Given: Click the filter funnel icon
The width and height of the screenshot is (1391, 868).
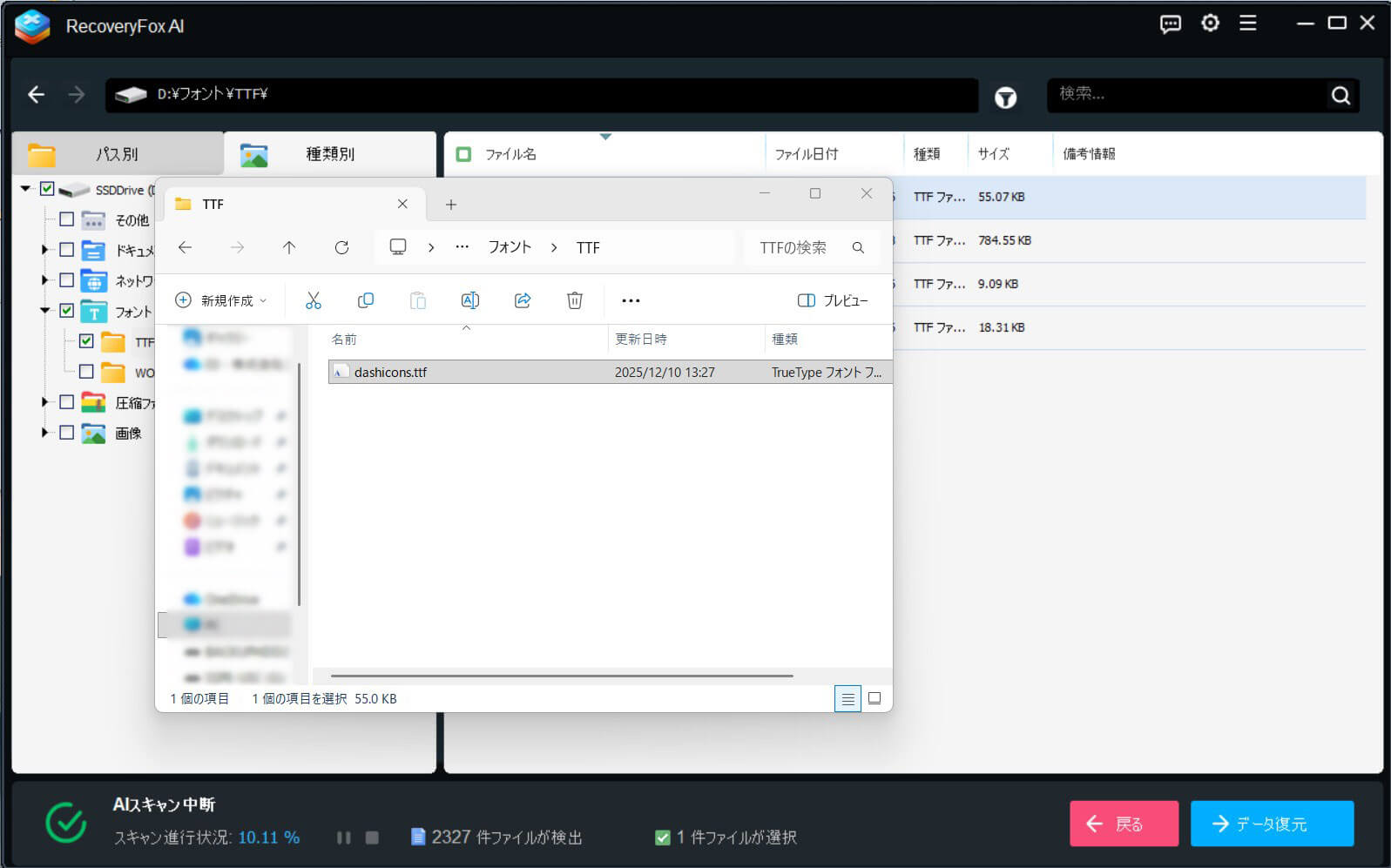Looking at the screenshot, I should [x=1005, y=98].
